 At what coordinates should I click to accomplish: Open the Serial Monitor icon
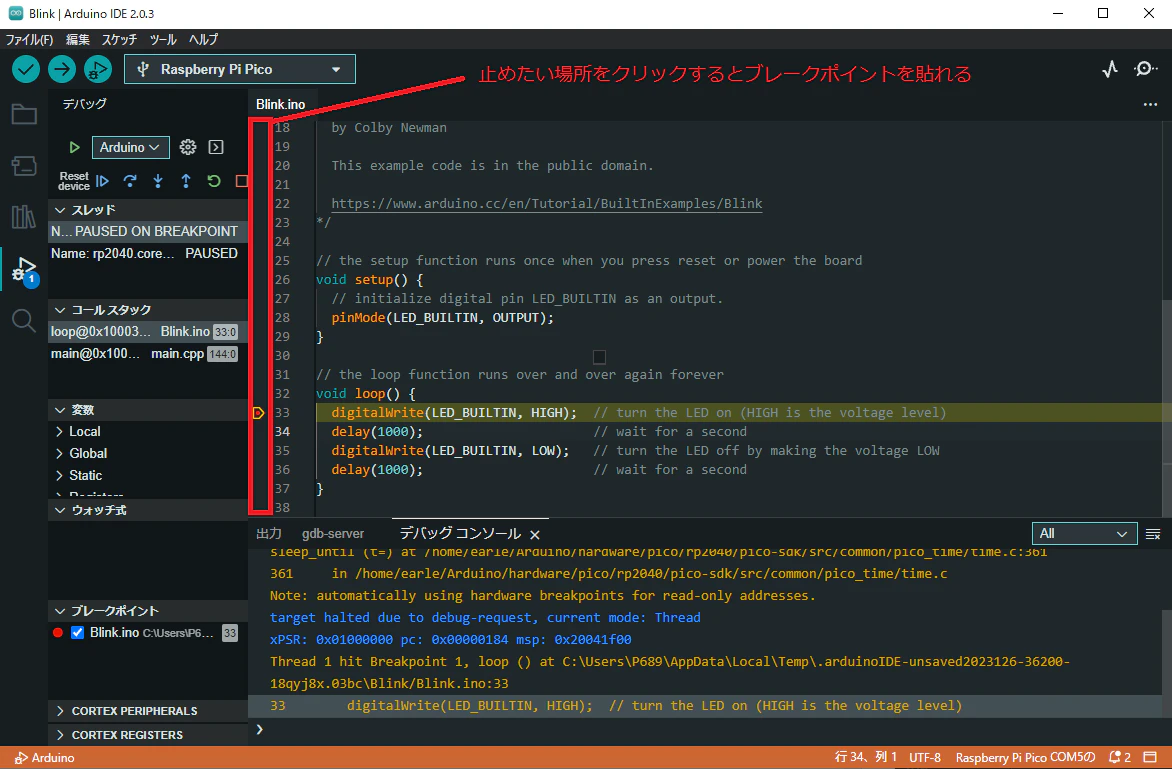1146,69
